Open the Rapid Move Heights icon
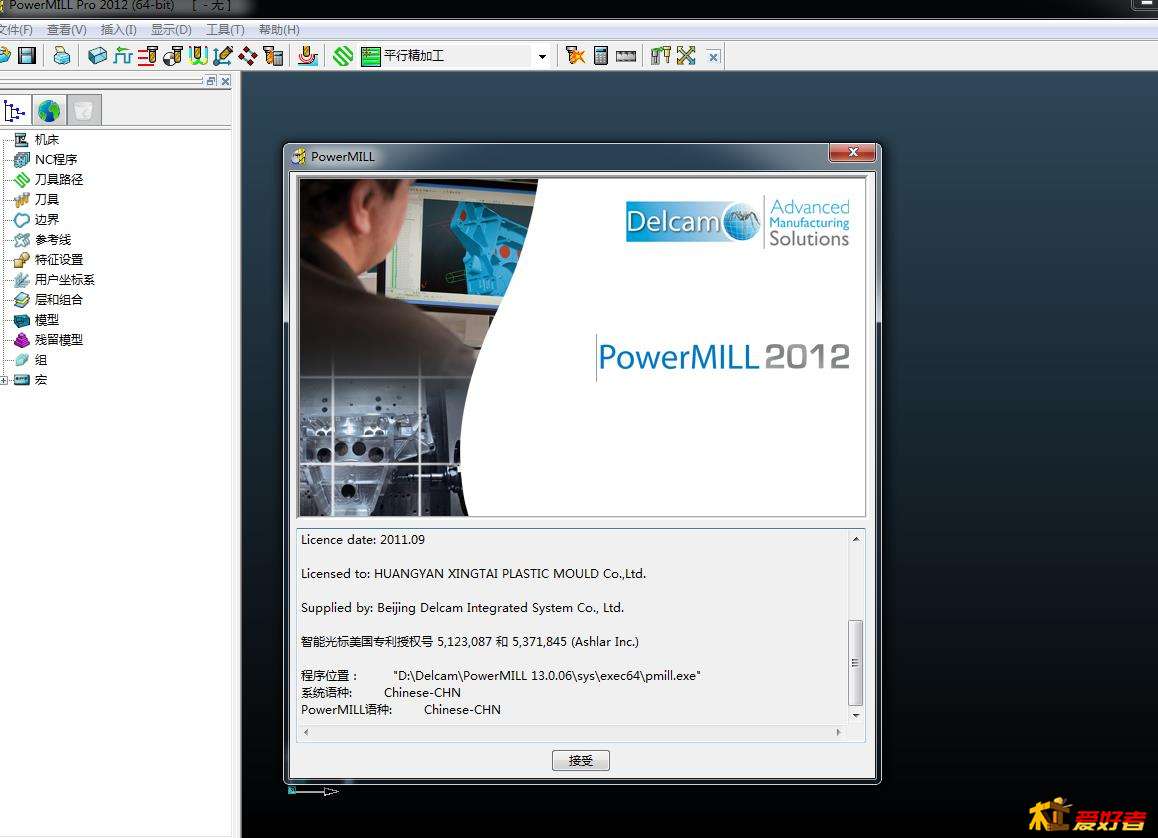Image resolution: width=1158 pixels, height=838 pixels. [148, 55]
